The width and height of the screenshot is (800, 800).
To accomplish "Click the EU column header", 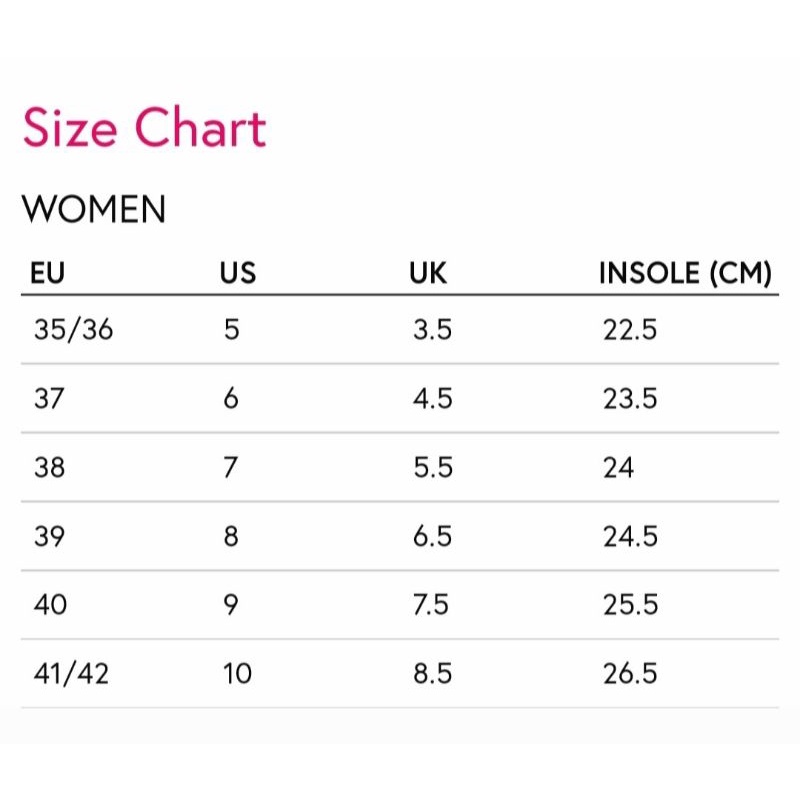I will [48, 272].
